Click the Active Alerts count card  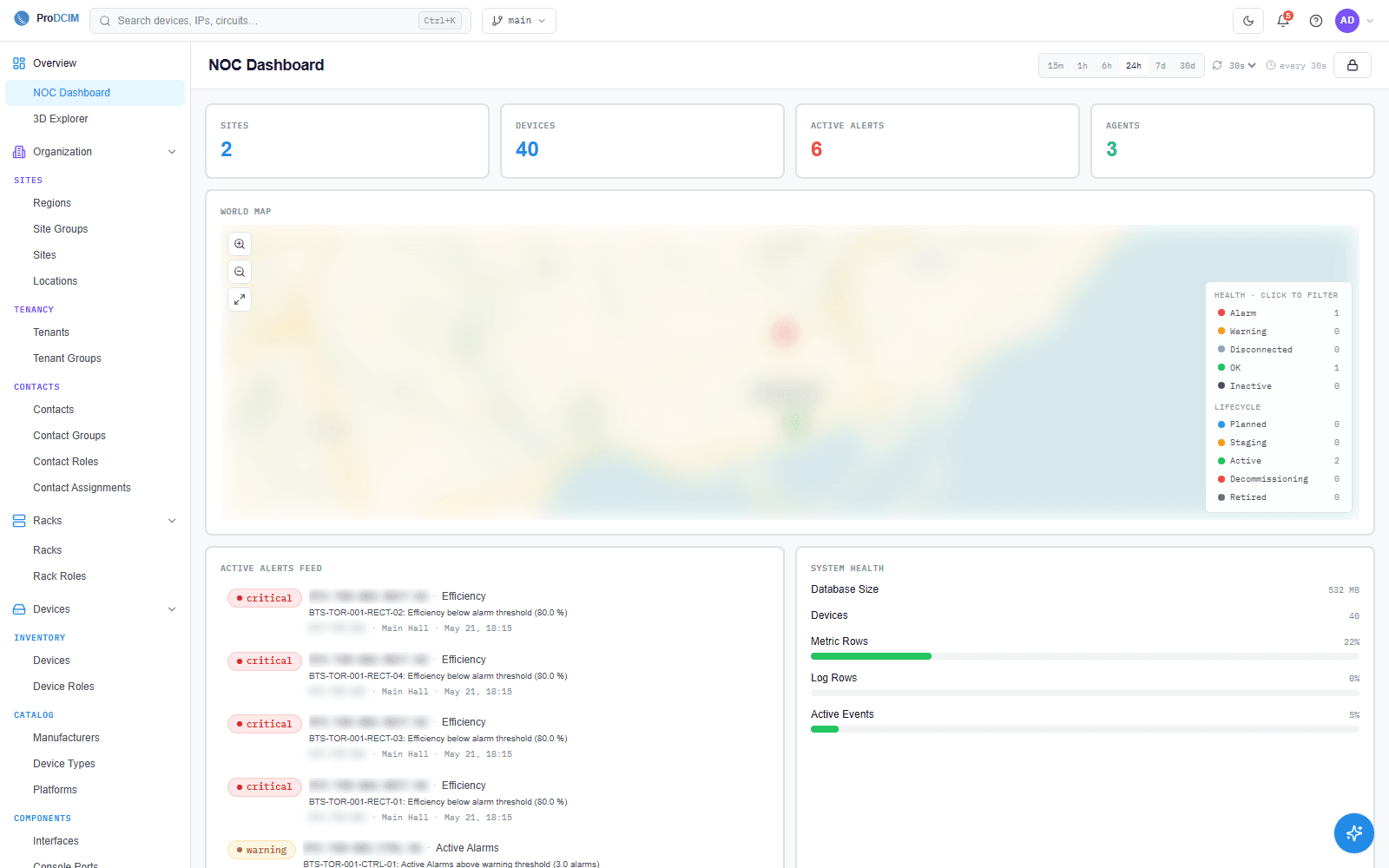(x=938, y=141)
